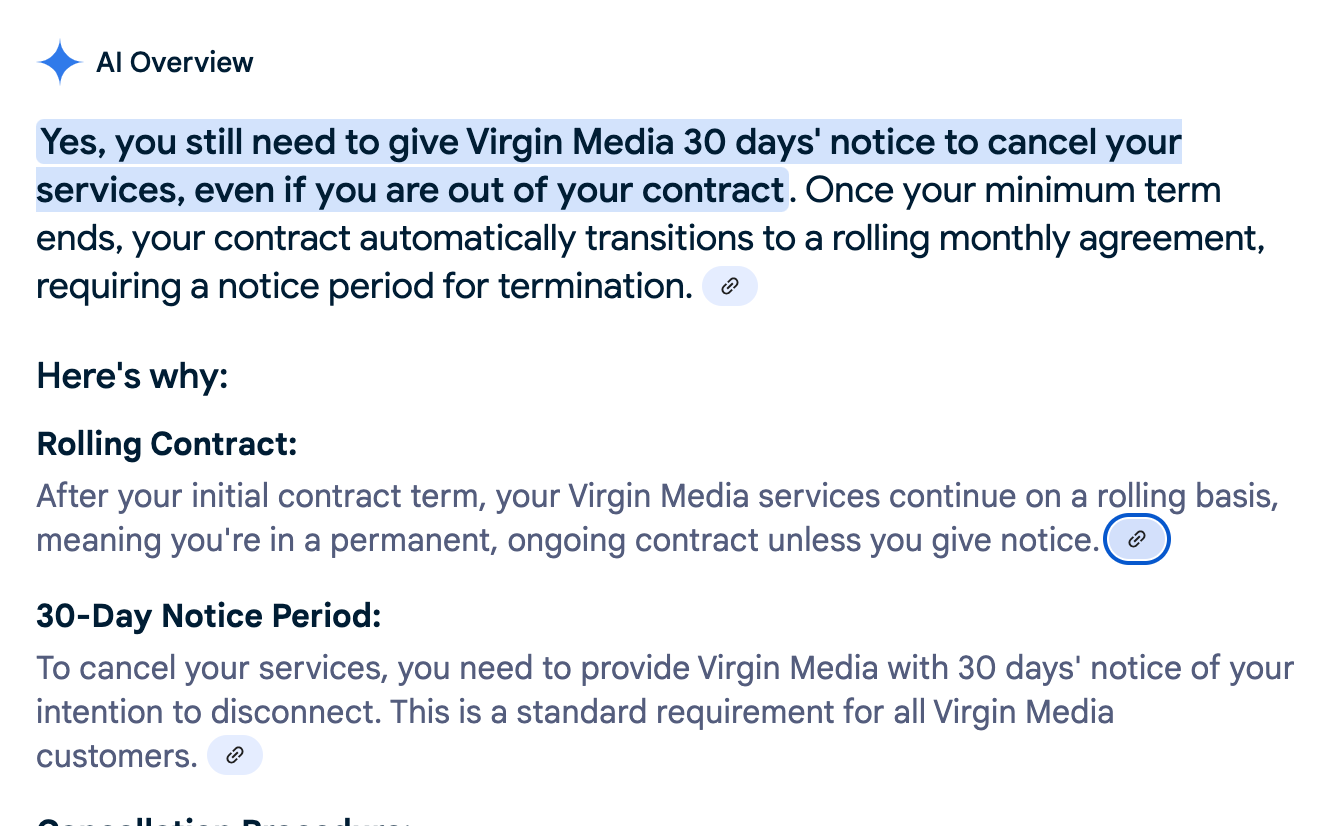Screen dimensions: 1332x826
Task: Click the 'AI Overview' title label
Action: [175, 62]
